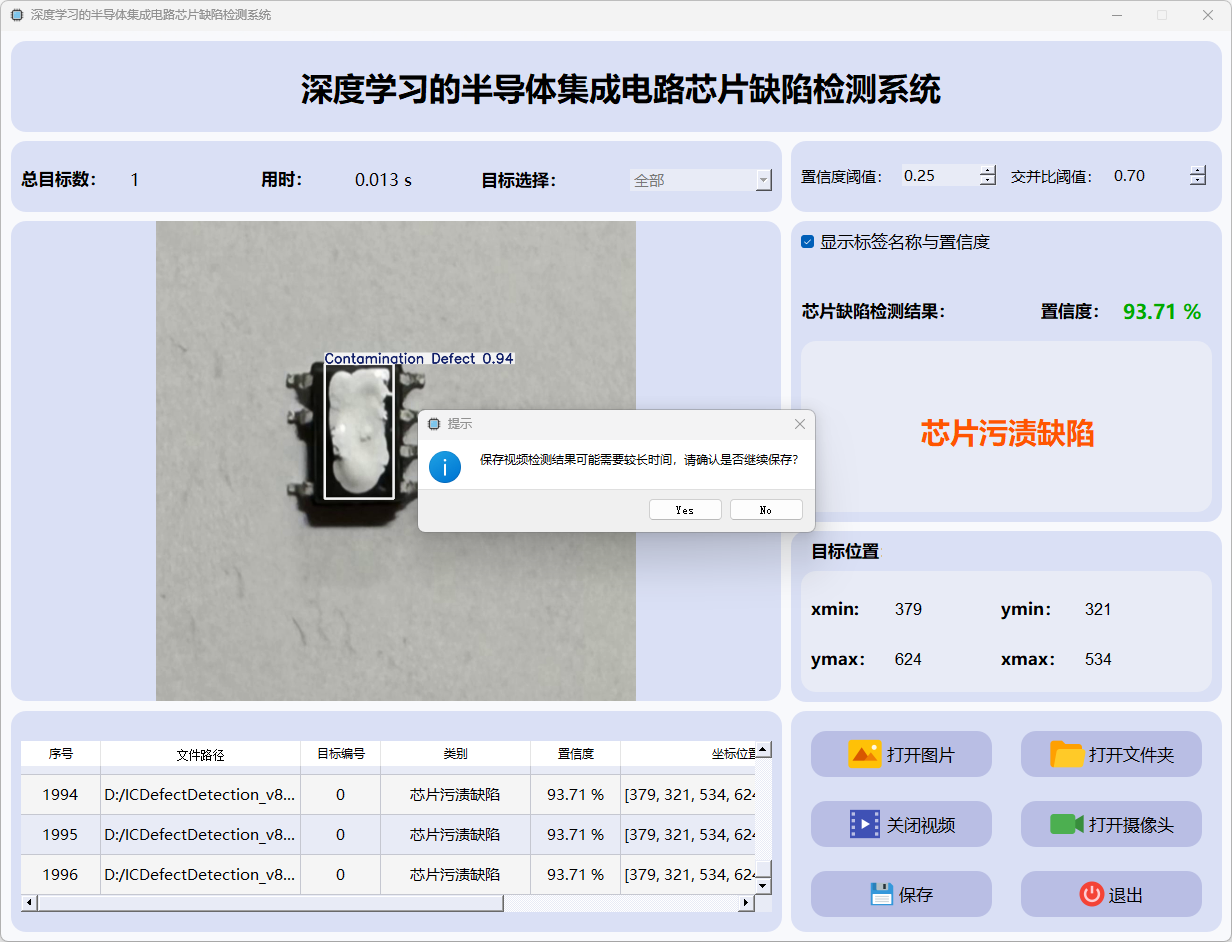
Task: Click the picture icon on Open Image button
Action: pyautogui.click(x=864, y=754)
